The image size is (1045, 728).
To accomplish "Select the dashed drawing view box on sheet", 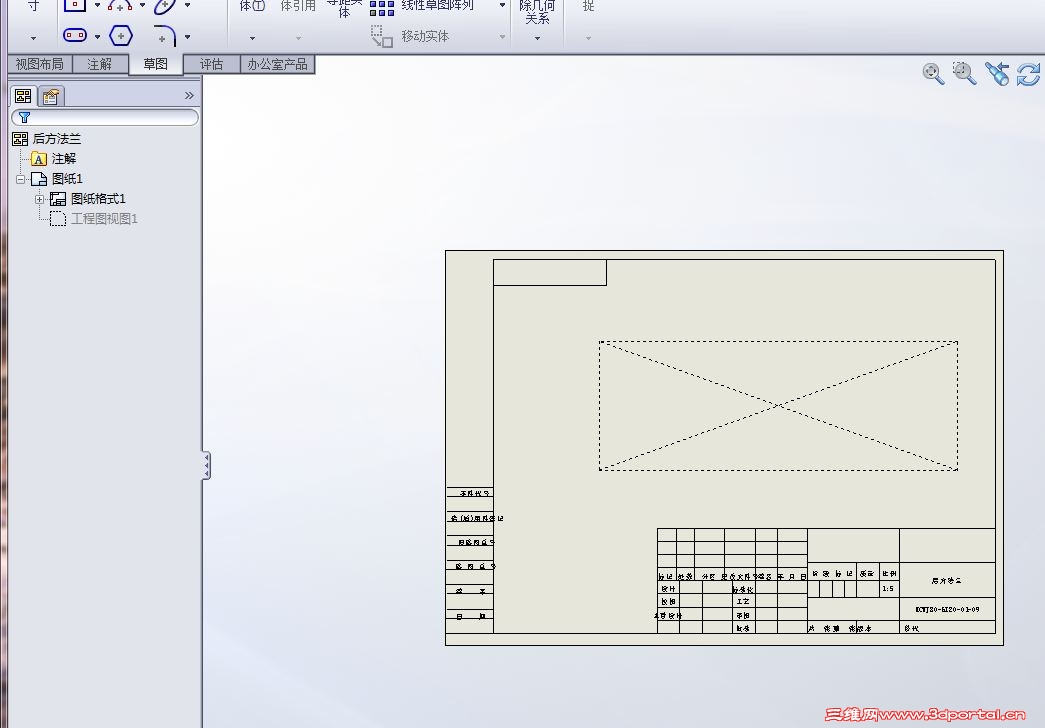I will click(x=778, y=405).
